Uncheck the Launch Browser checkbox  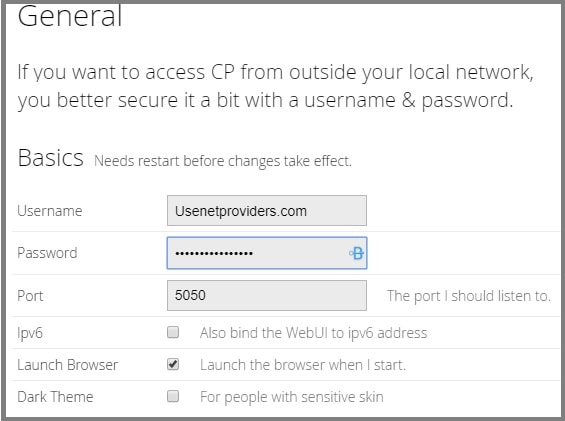point(173,364)
